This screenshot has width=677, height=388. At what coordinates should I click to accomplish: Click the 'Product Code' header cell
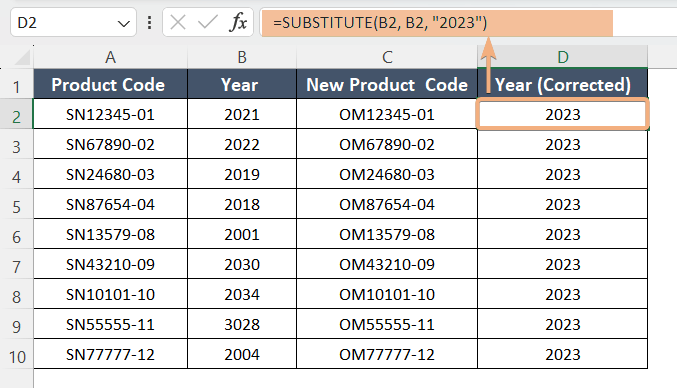[111, 84]
